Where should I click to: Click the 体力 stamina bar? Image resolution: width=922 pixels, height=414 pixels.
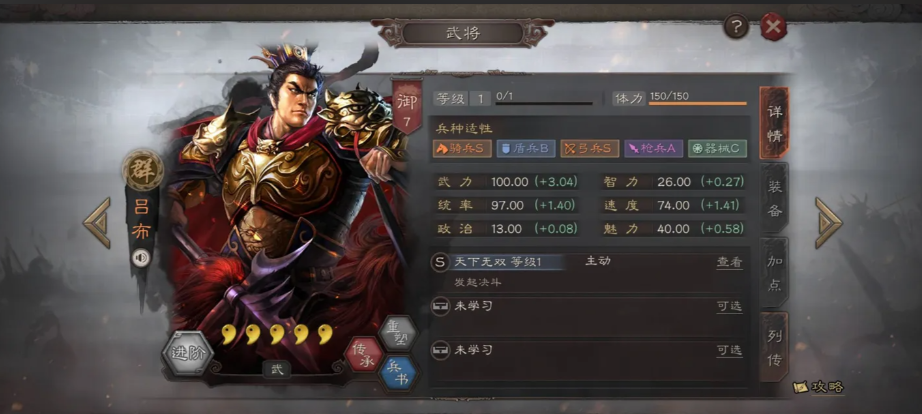[697, 104]
